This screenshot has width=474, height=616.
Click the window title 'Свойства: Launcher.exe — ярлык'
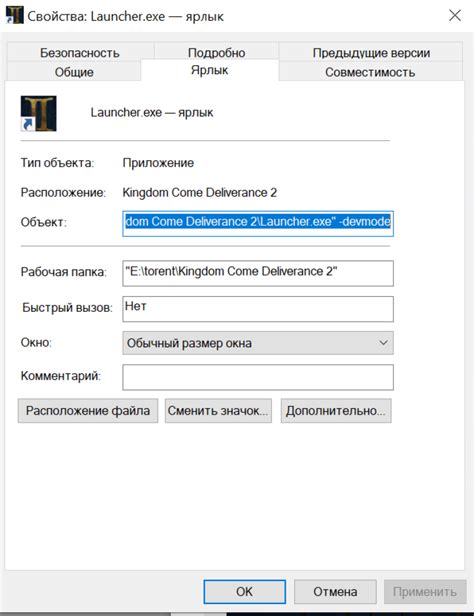pyautogui.click(x=126, y=16)
